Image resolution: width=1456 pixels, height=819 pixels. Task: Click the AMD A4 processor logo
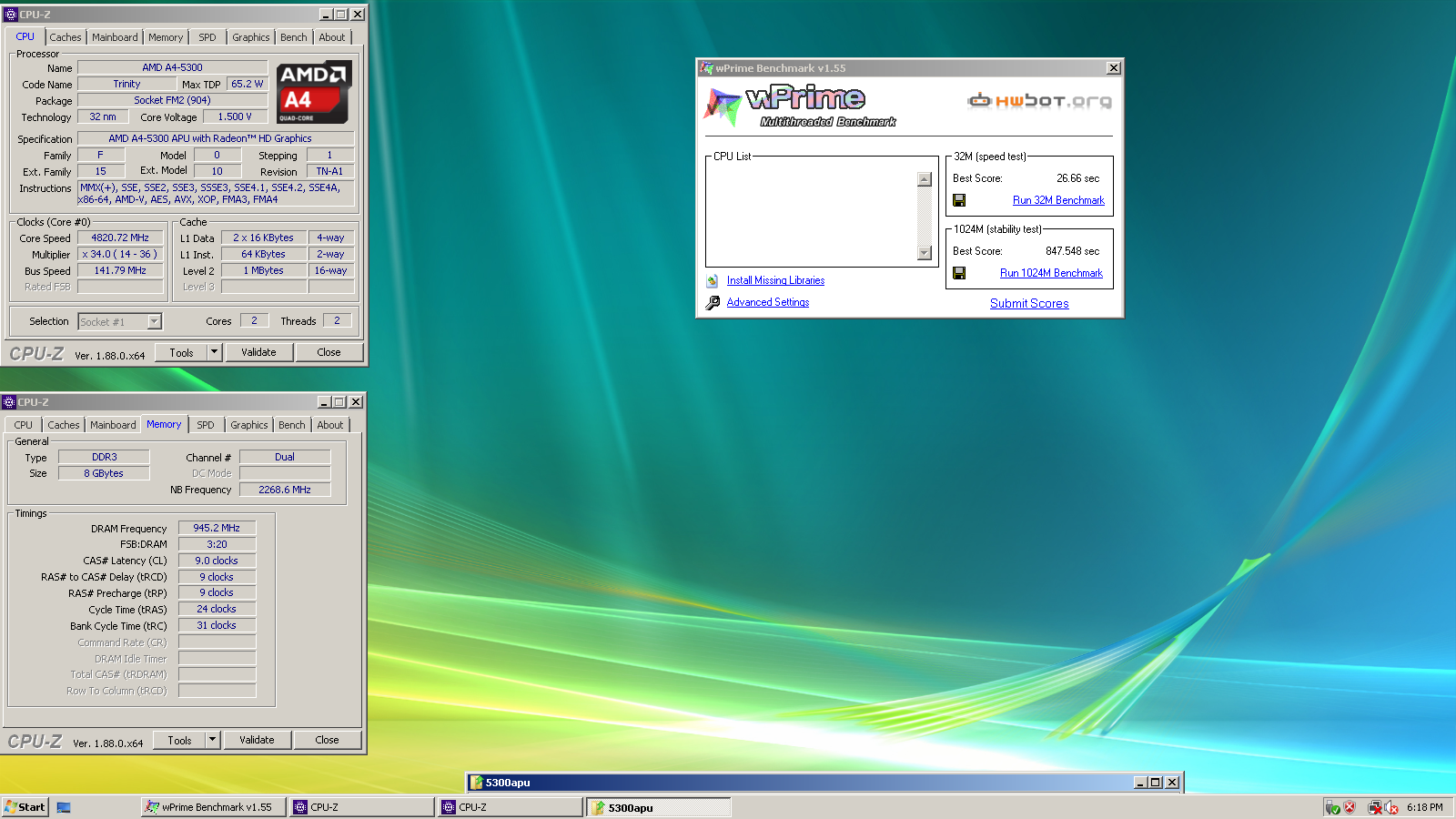(x=314, y=92)
